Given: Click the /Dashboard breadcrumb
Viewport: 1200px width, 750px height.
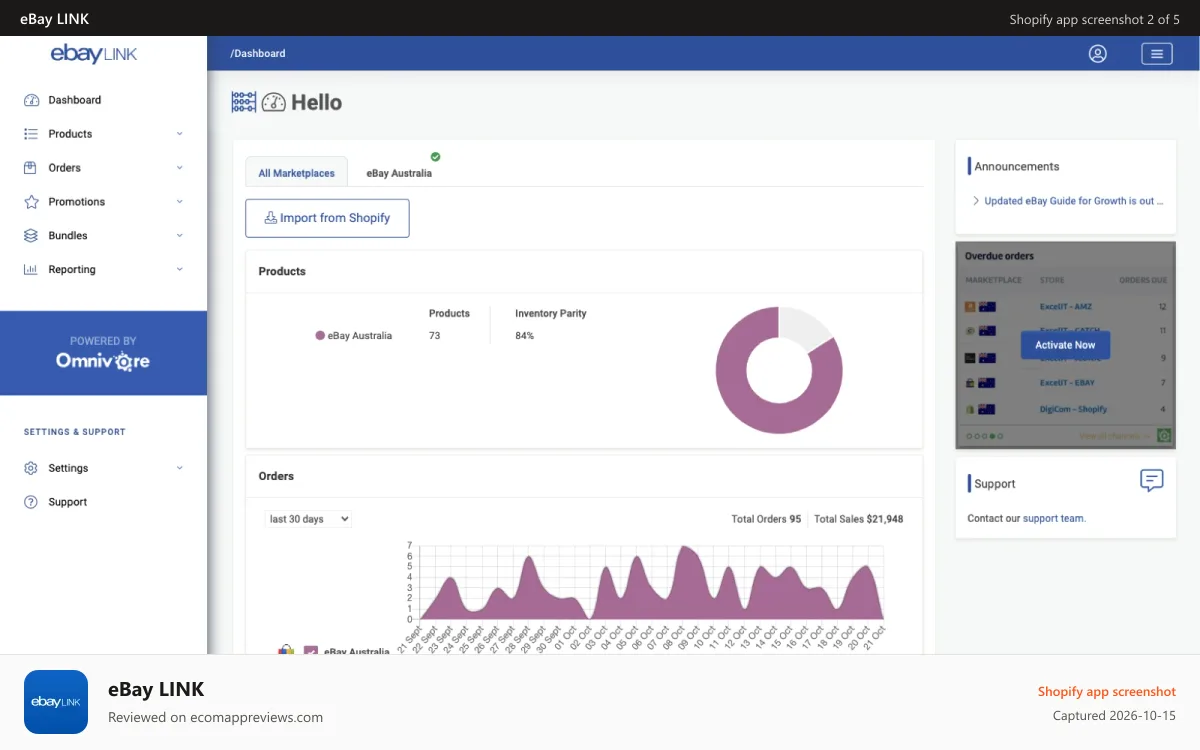Looking at the screenshot, I should pyautogui.click(x=258, y=54).
